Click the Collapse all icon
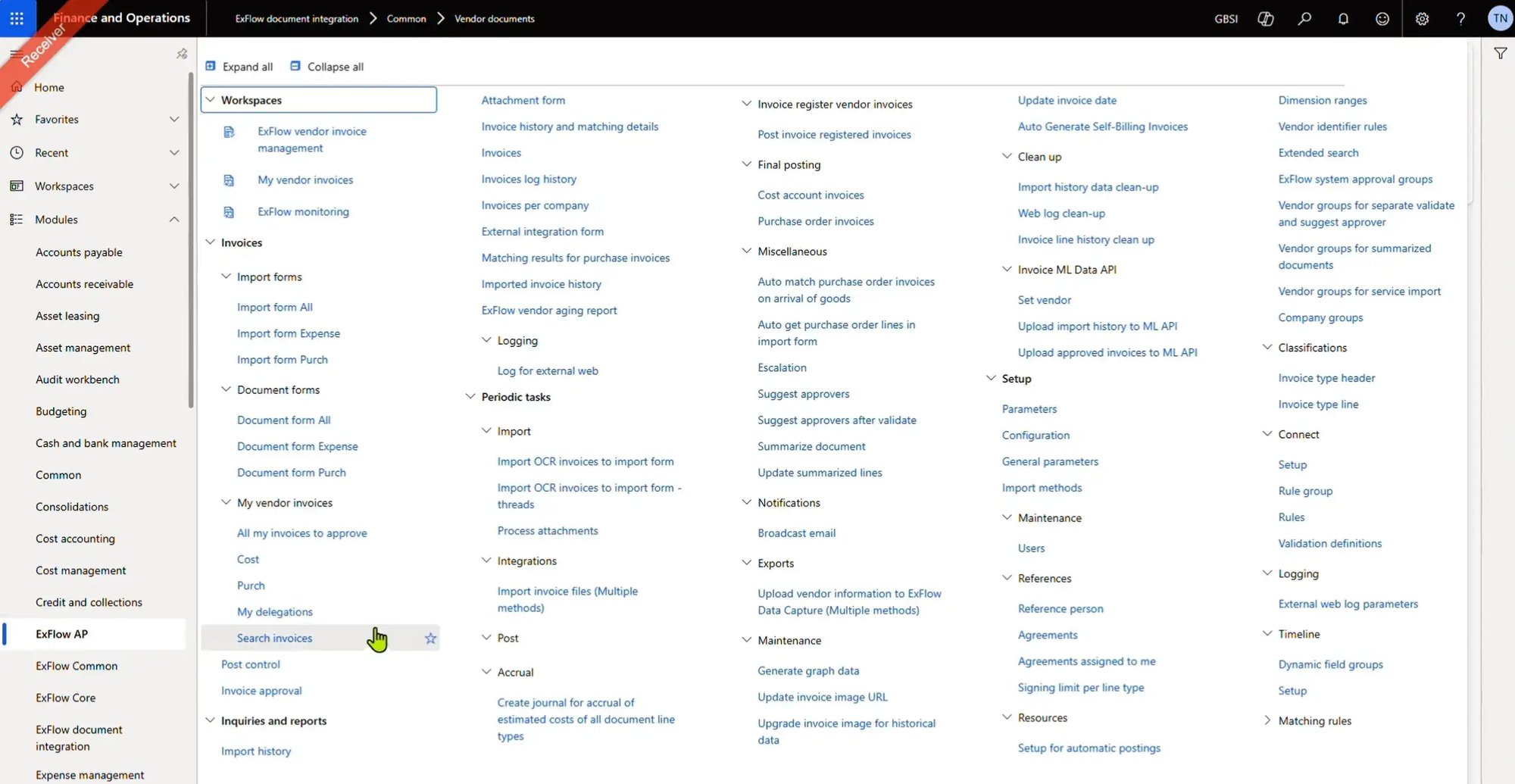 (x=295, y=66)
